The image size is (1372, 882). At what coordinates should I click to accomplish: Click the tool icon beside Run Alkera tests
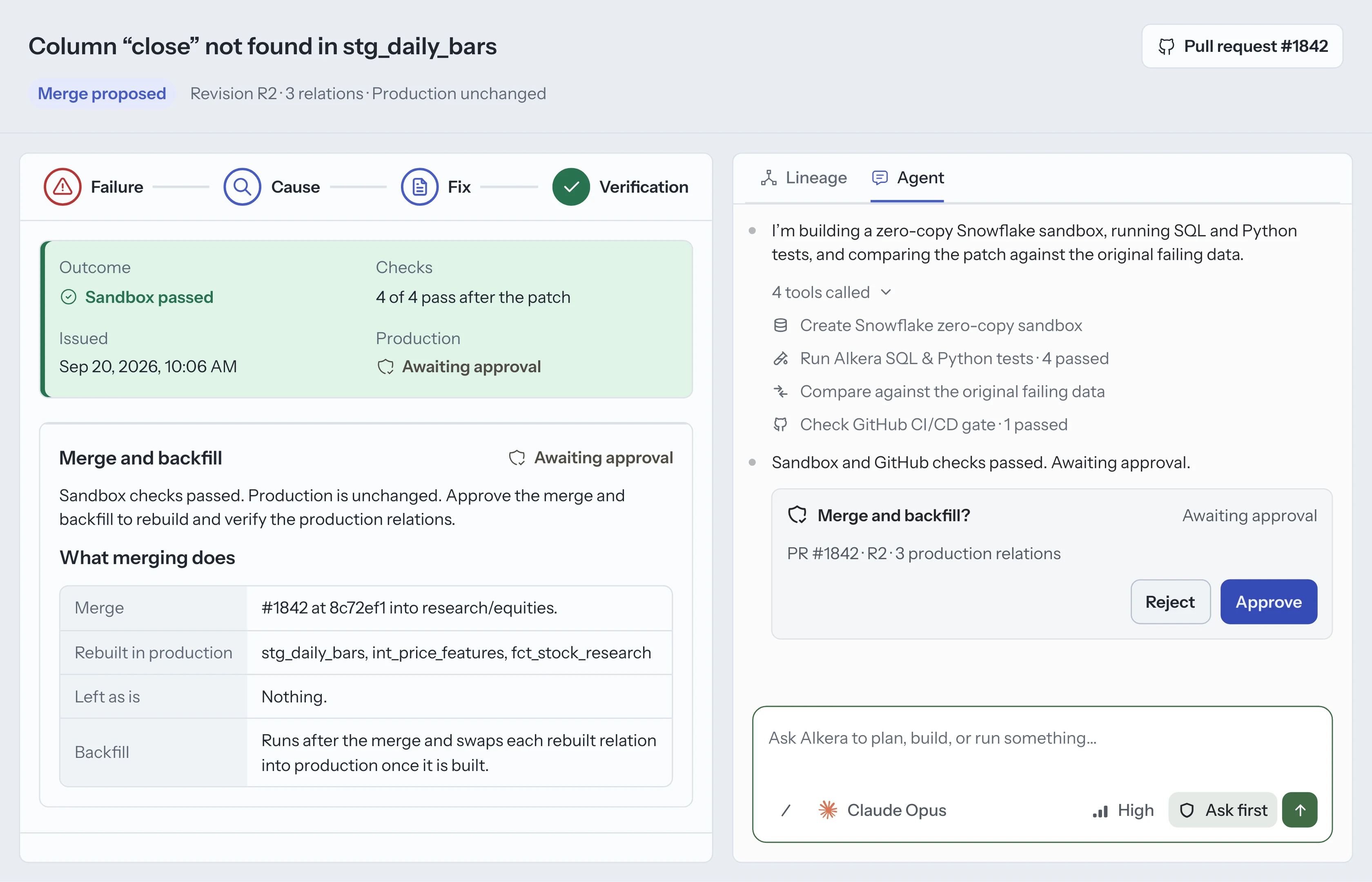coord(780,359)
